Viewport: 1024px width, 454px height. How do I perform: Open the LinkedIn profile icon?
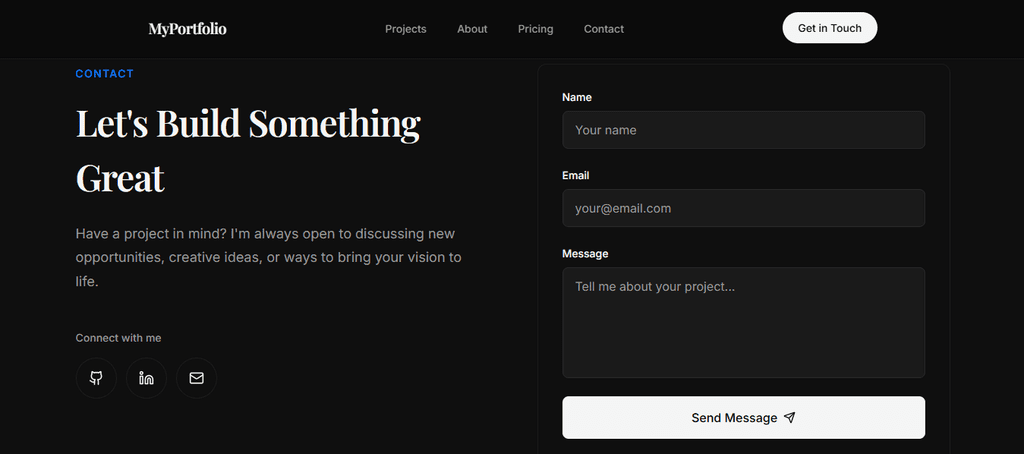click(146, 378)
